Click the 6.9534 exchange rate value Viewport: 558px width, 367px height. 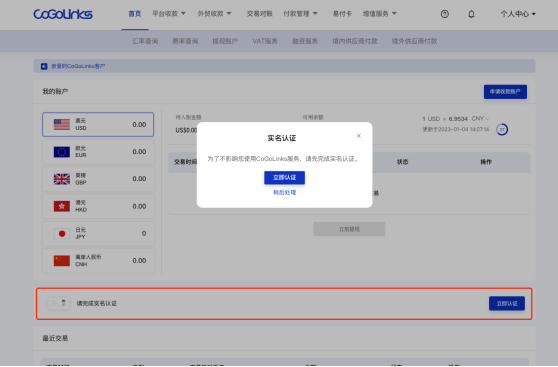pyautogui.click(x=458, y=119)
